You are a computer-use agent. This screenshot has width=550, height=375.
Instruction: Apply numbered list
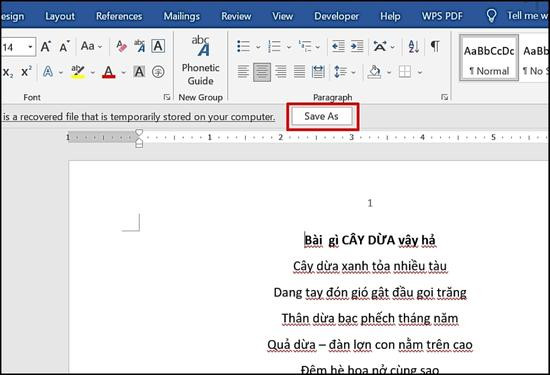coord(274,46)
